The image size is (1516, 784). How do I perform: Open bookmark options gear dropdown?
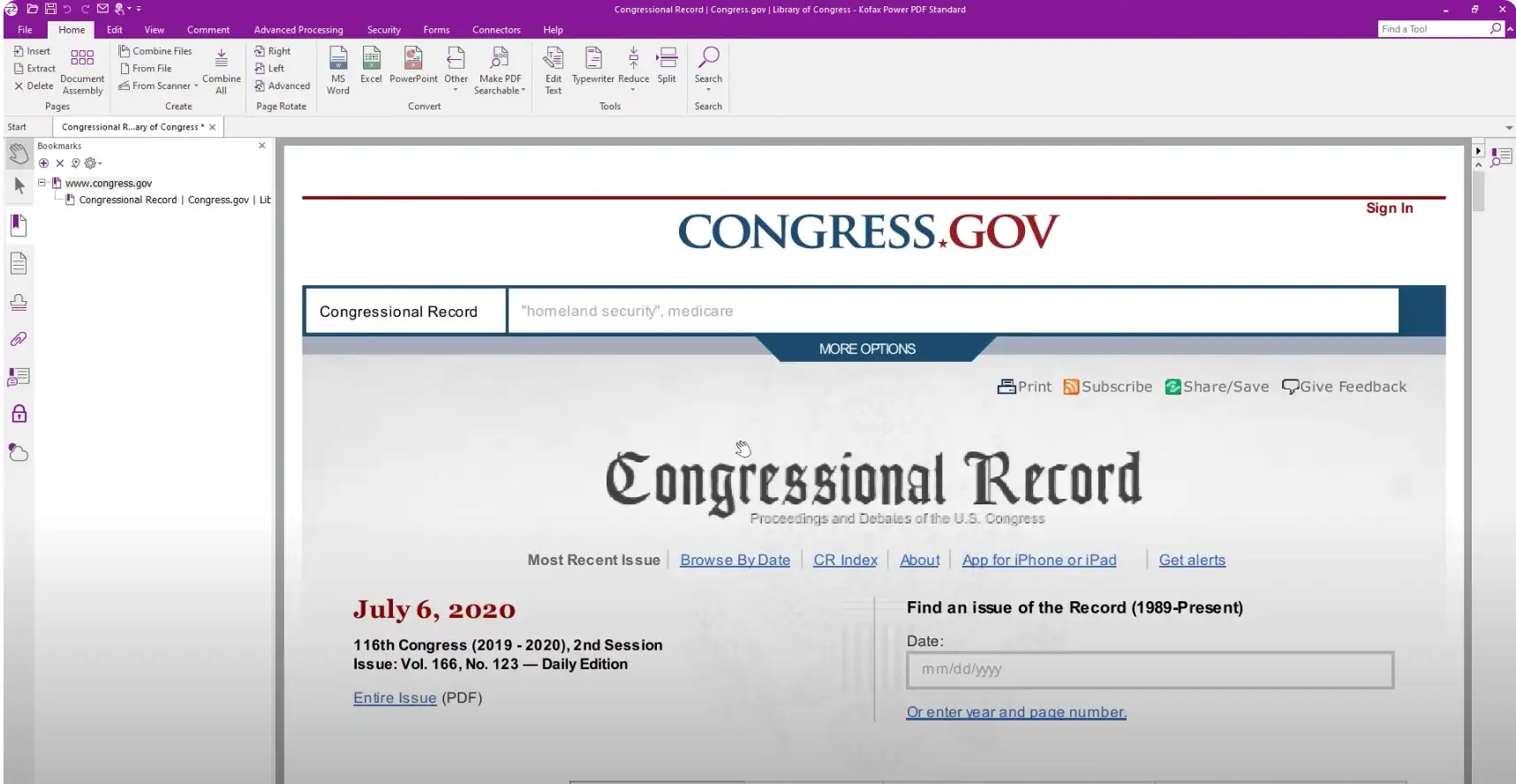point(92,163)
